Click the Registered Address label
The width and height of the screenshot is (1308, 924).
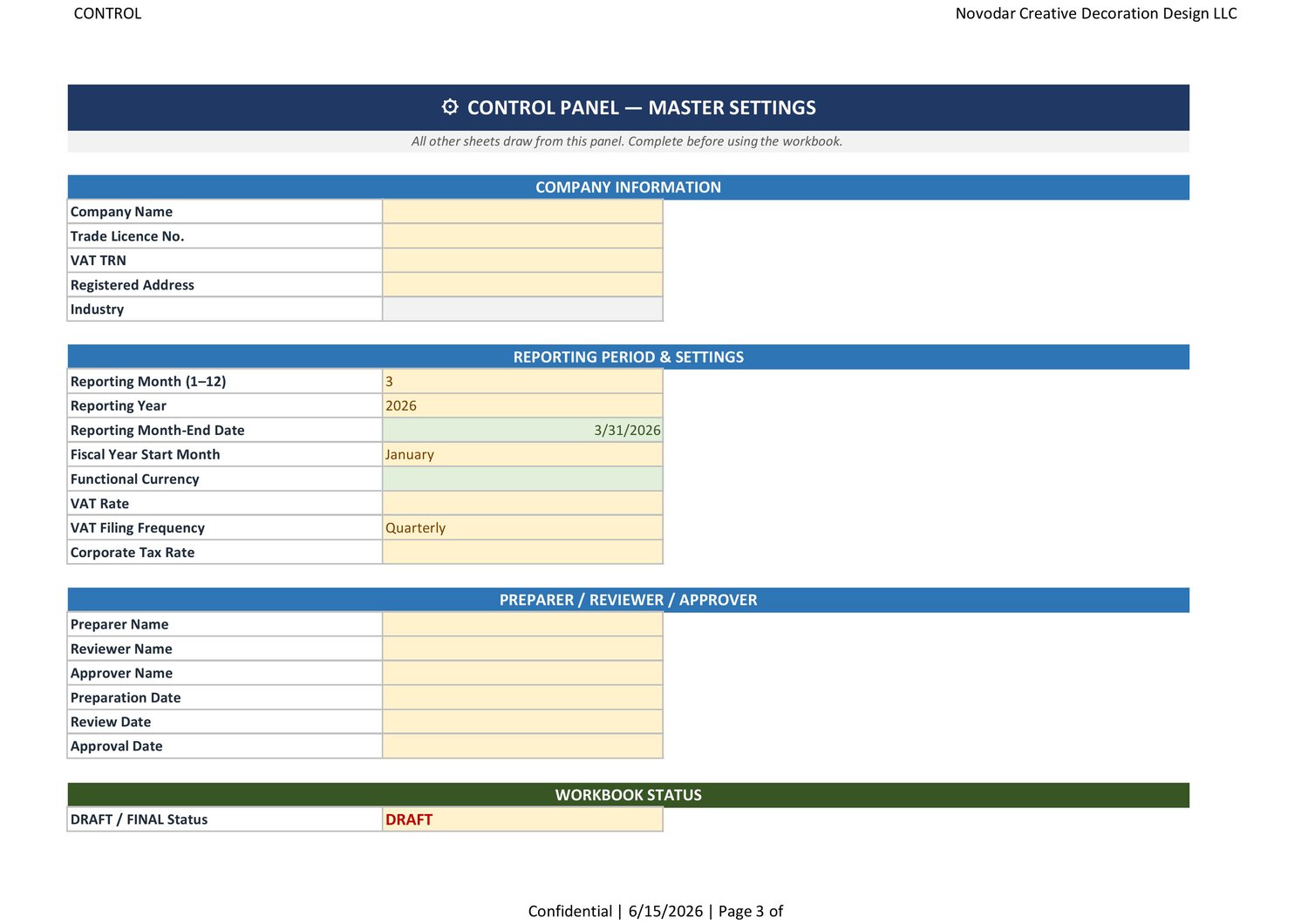click(x=133, y=285)
